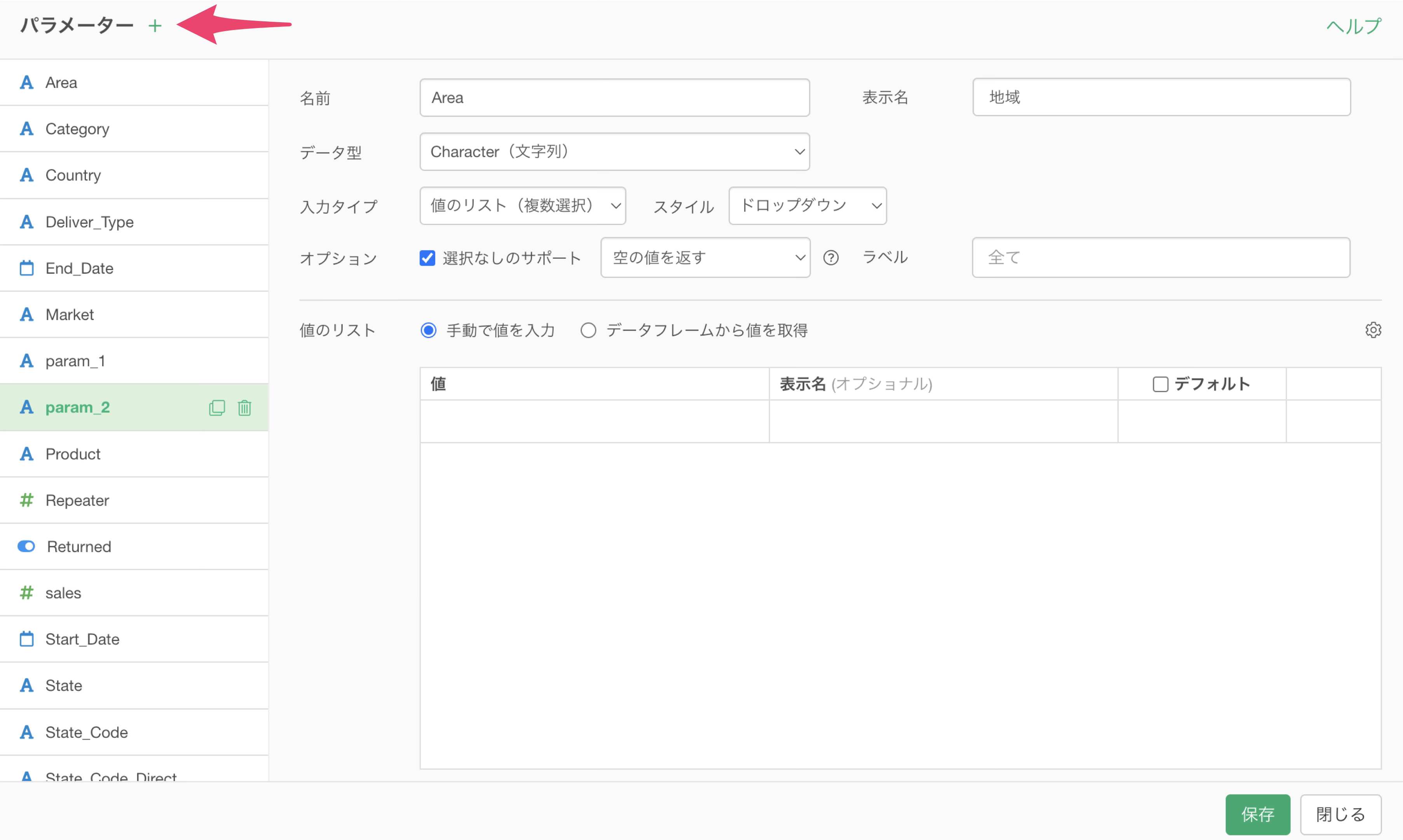Select データフレームから値を取得 radio button
Viewport: 1403px width, 840px height.
[588, 331]
